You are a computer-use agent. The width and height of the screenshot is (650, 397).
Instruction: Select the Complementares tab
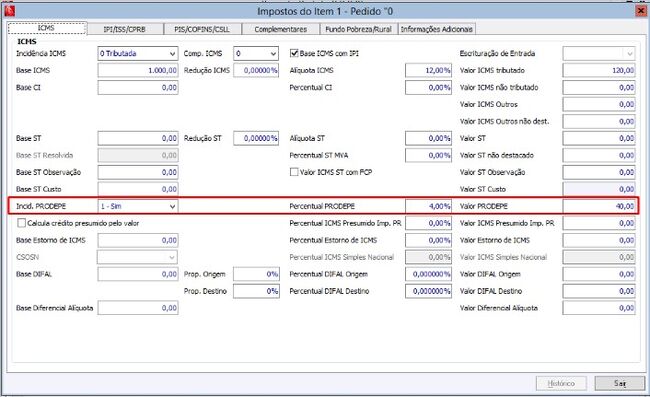point(281,29)
